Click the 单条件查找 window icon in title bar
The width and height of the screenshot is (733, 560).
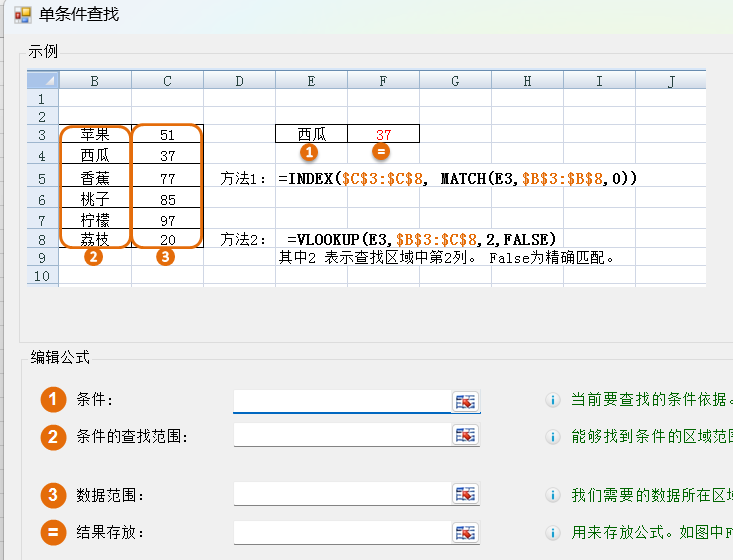pyautogui.click(x=22, y=15)
